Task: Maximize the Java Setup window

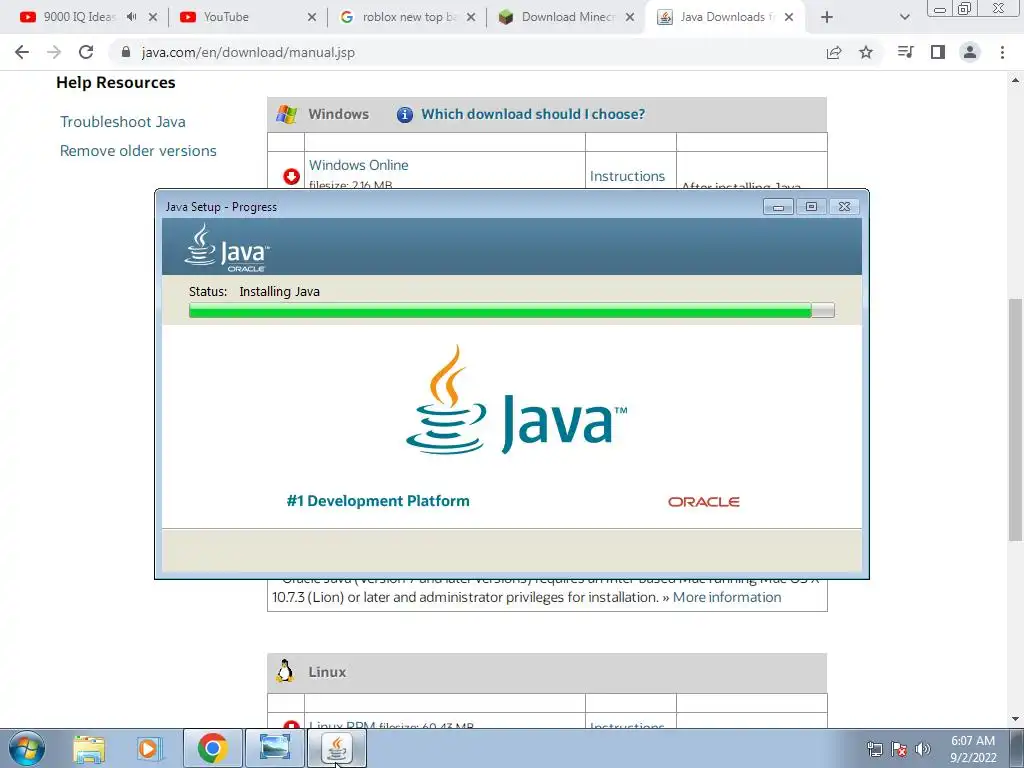Action: (x=811, y=207)
